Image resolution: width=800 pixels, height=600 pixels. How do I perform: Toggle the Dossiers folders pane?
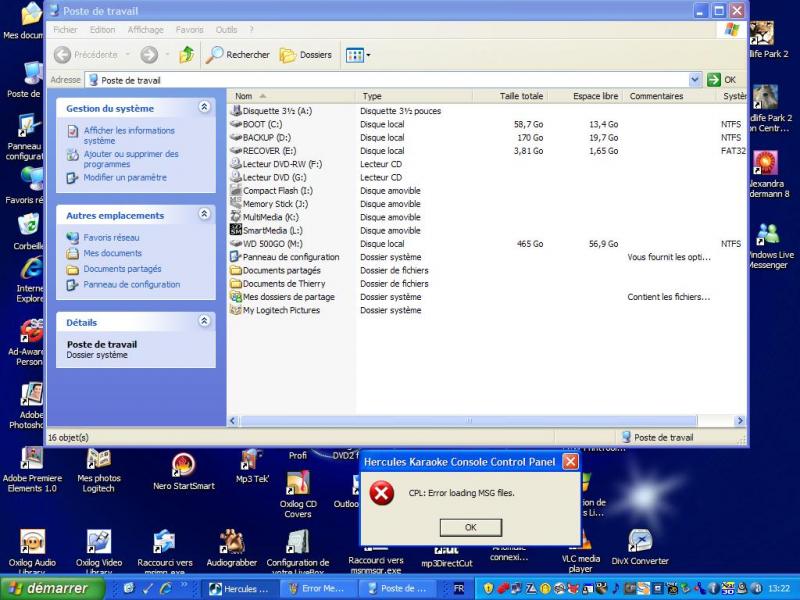(305, 55)
